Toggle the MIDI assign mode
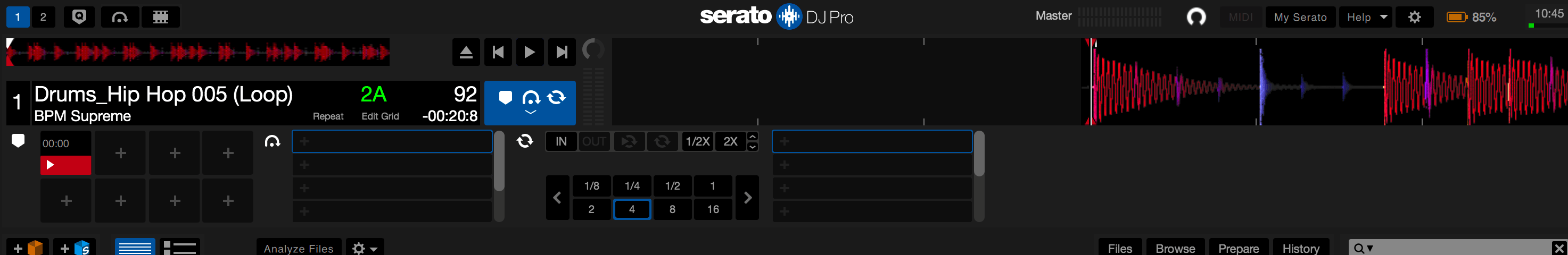The height and width of the screenshot is (255, 1568). pos(1241,17)
